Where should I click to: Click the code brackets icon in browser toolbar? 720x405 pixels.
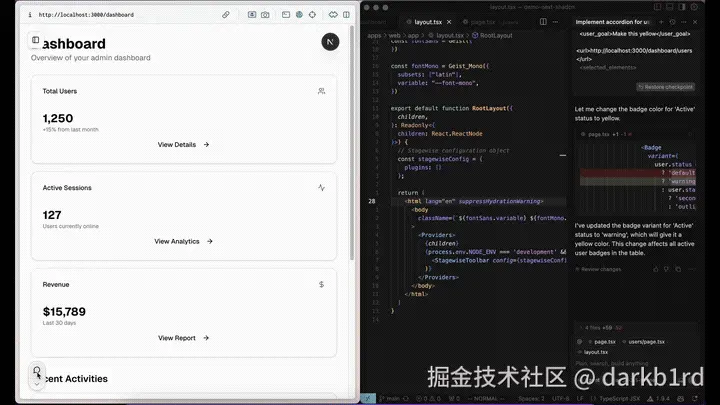point(333,15)
